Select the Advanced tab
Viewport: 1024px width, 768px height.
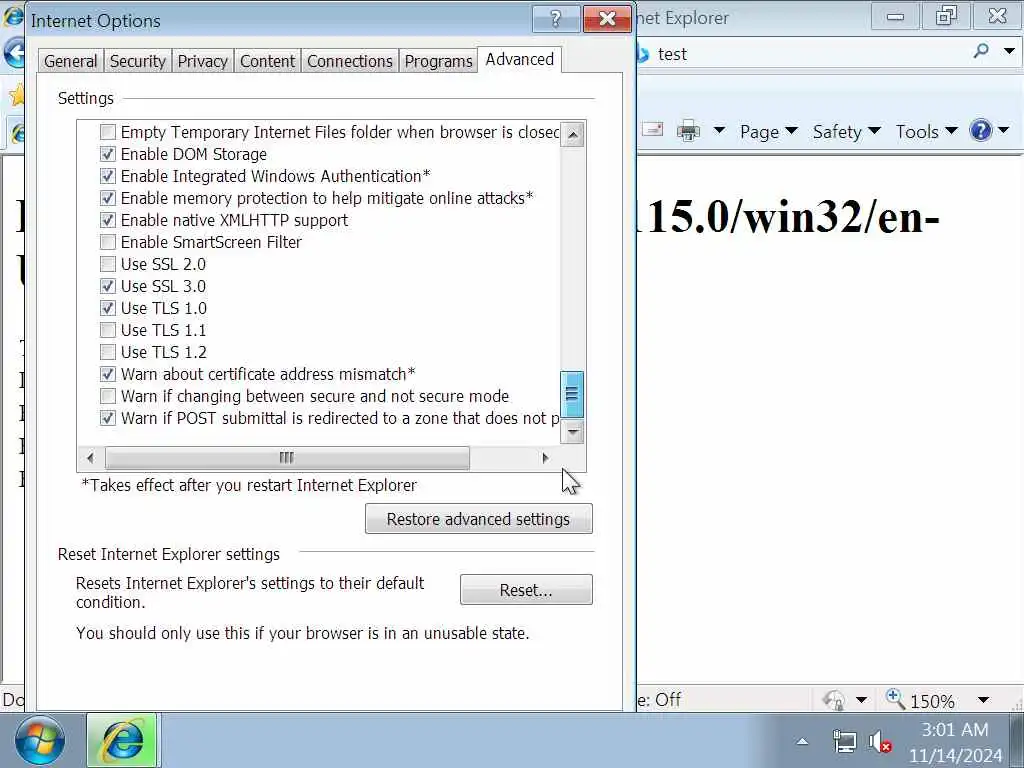coord(519,59)
